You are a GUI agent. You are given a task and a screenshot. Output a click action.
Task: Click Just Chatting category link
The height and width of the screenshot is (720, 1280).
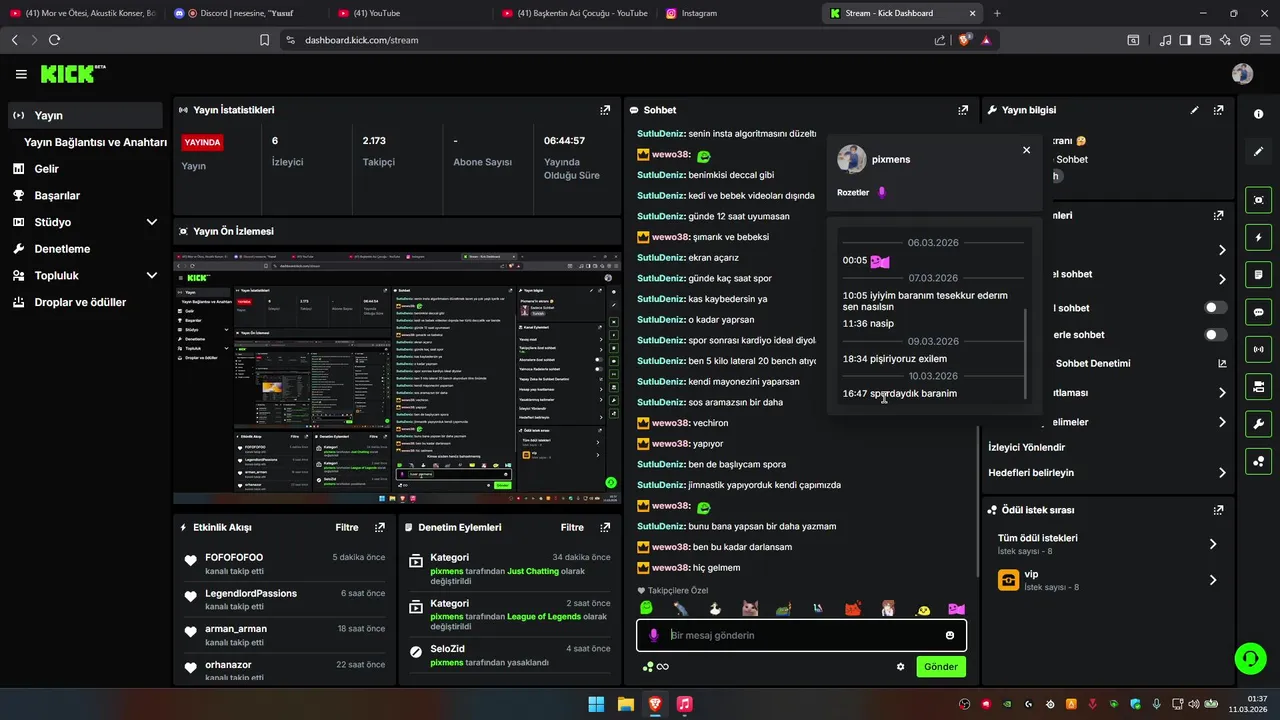532,571
